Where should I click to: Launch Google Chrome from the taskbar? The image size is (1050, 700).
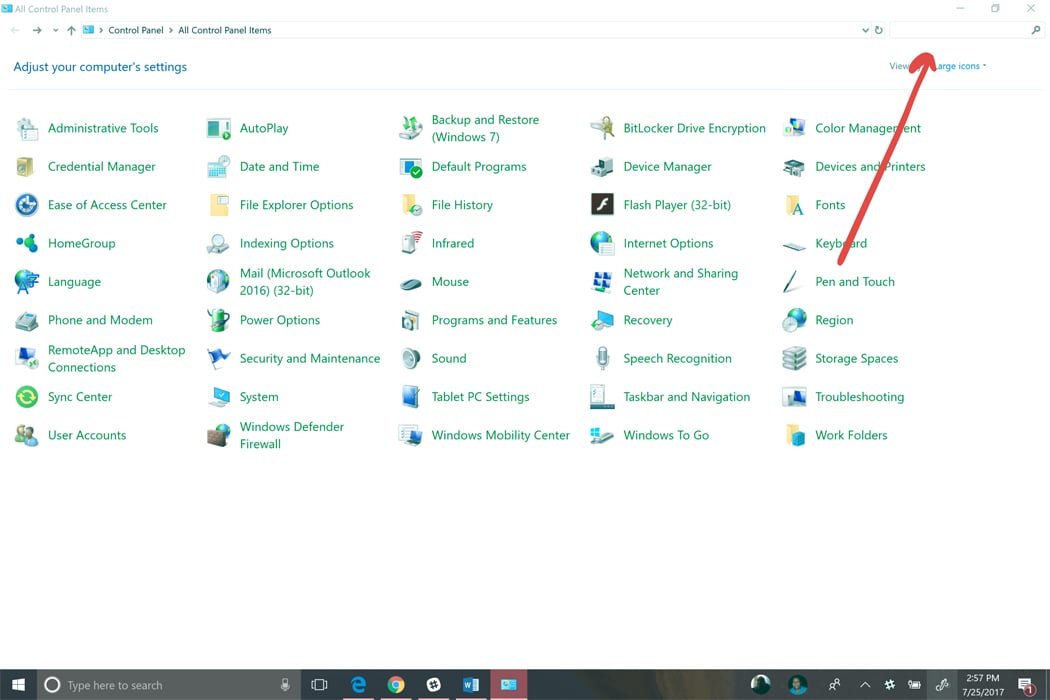[x=396, y=684]
